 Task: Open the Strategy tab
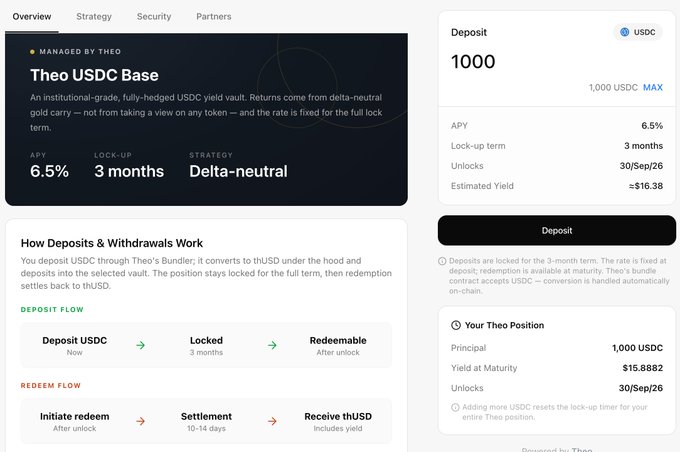[94, 16]
